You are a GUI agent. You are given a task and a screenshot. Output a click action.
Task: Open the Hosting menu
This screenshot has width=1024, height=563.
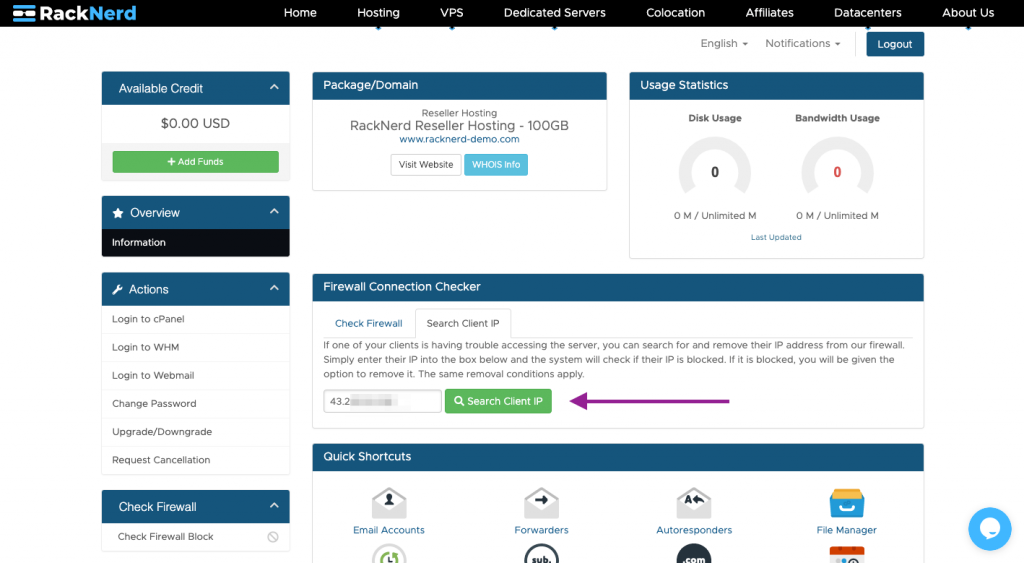click(378, 12)
